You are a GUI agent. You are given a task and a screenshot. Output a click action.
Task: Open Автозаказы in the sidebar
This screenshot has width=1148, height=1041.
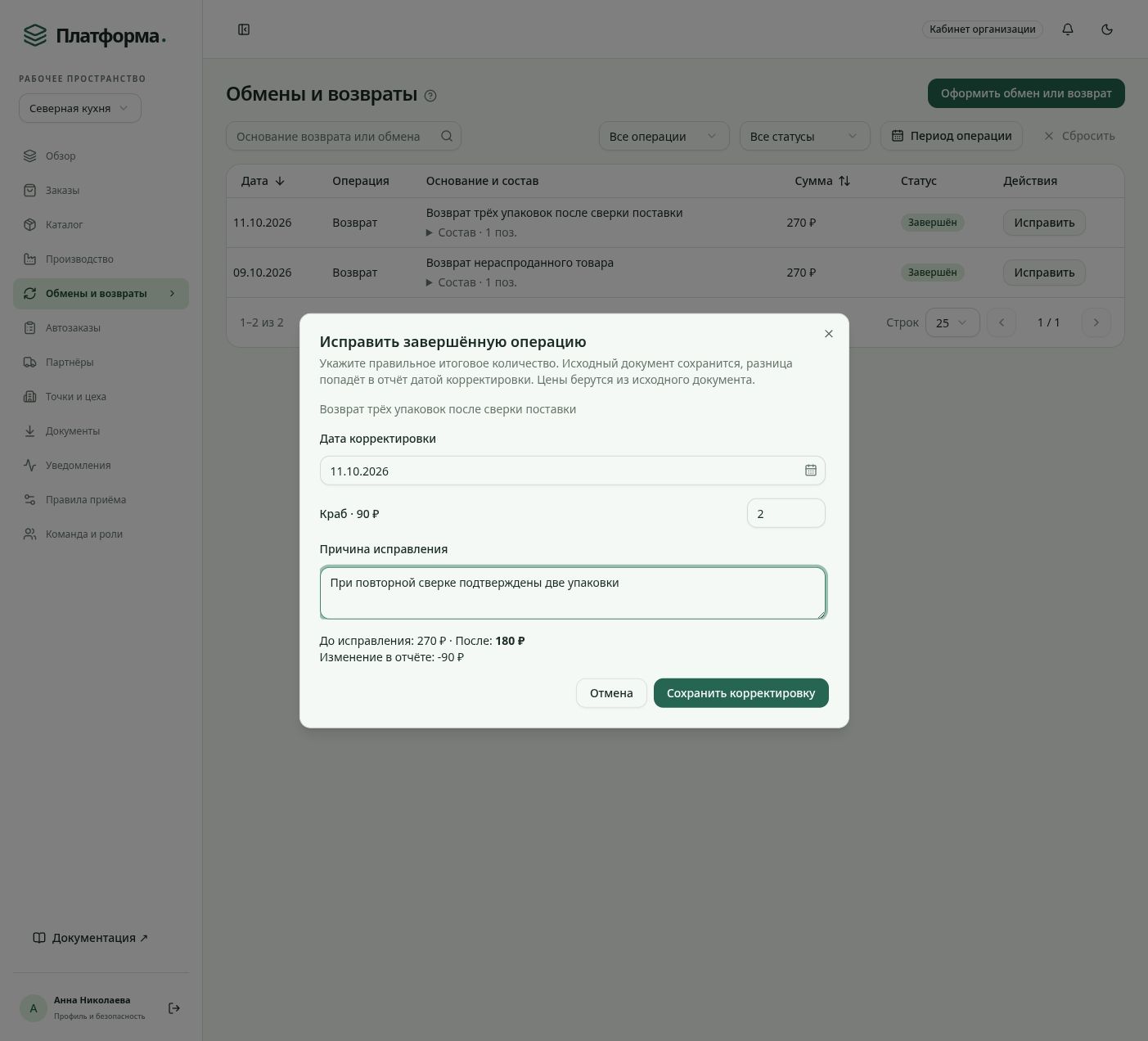coord(101,328)
